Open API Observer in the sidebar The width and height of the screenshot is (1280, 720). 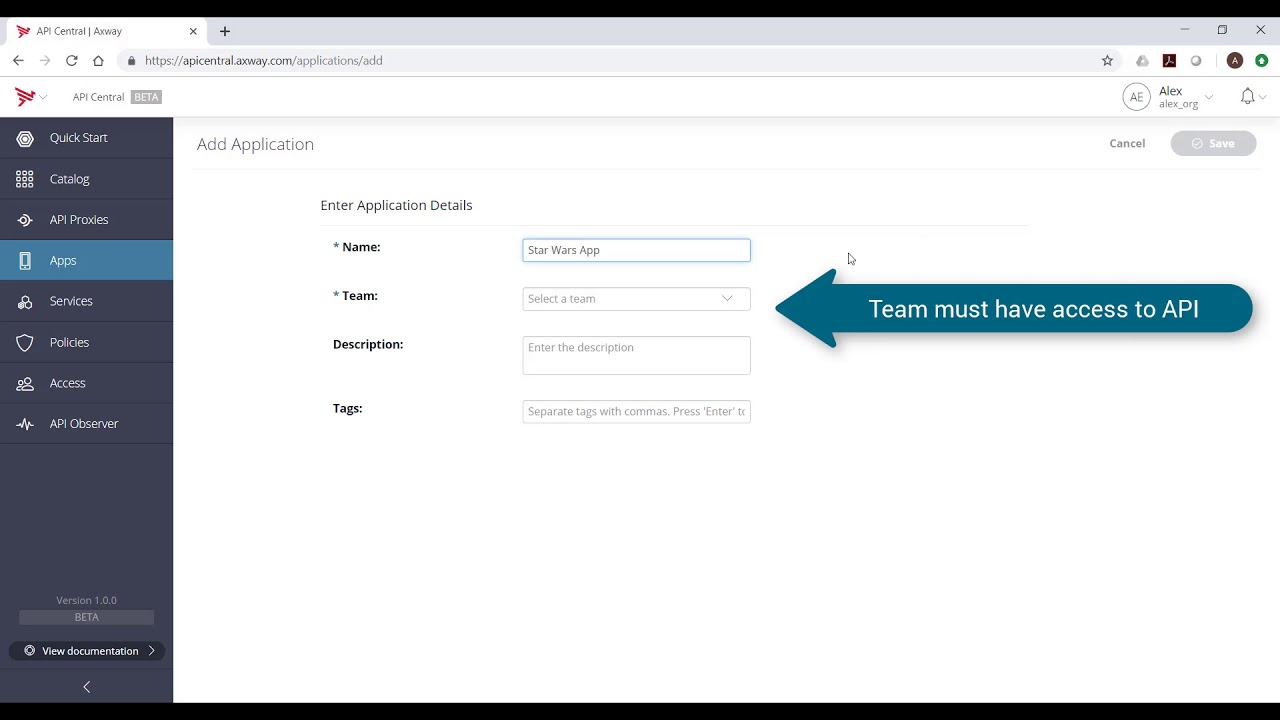tap(86, 424)
